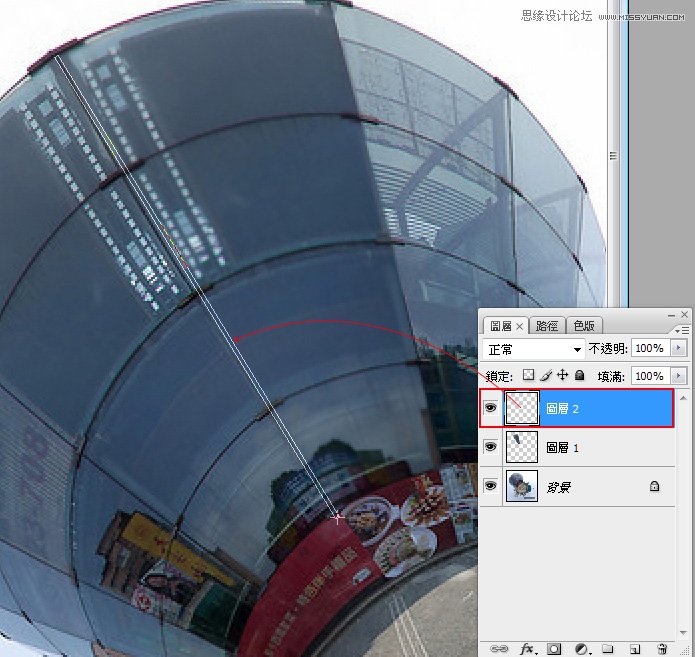Switch to the 路徑 tab
This screenshot has height=657, width=695.
coord(547,326)
